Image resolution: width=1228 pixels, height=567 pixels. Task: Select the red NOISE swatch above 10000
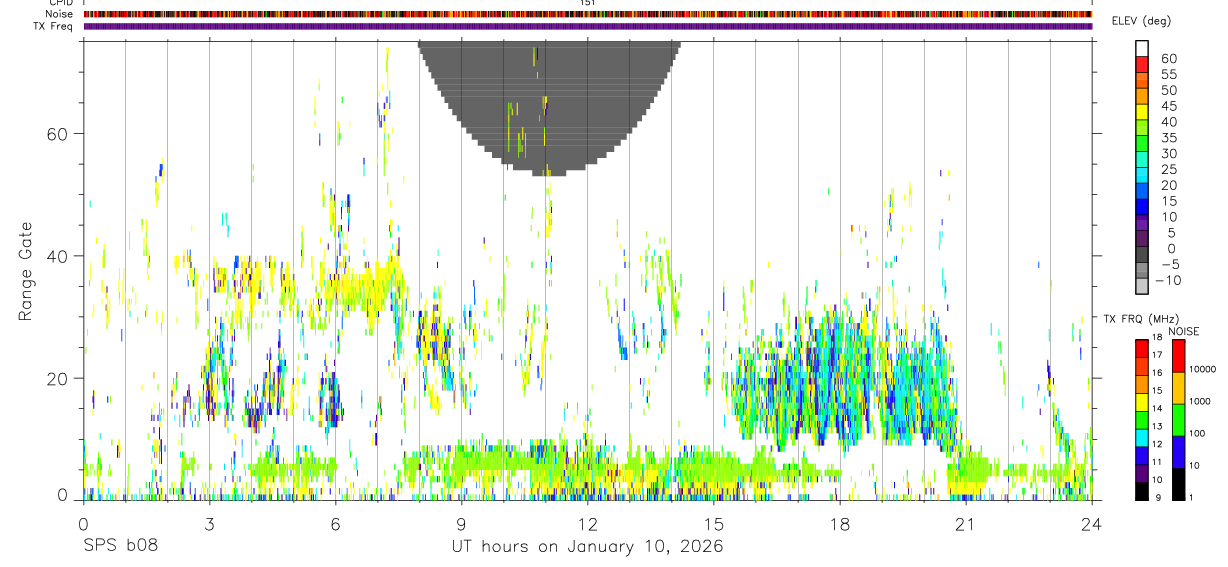coord(1178,355)
